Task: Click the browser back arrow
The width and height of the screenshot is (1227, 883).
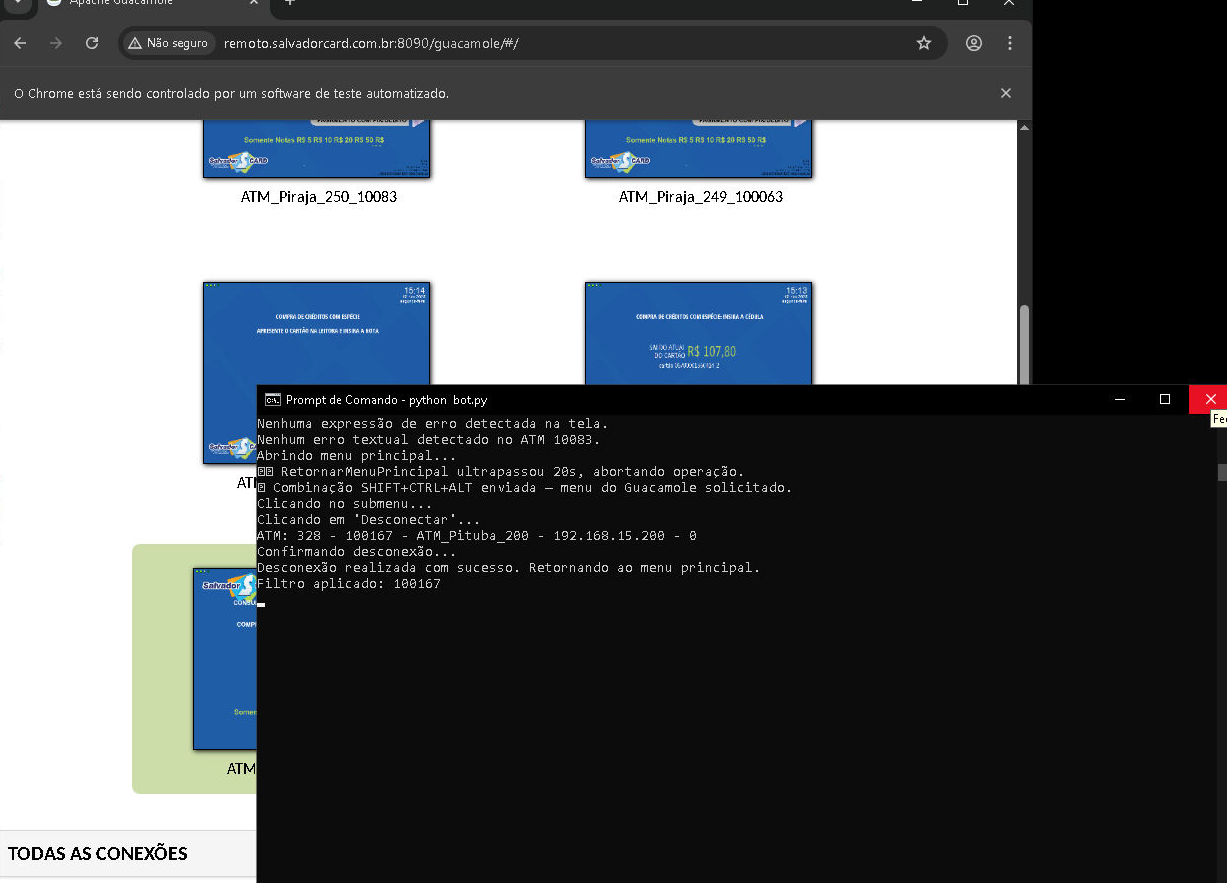Action: click(x=20, y=43)
